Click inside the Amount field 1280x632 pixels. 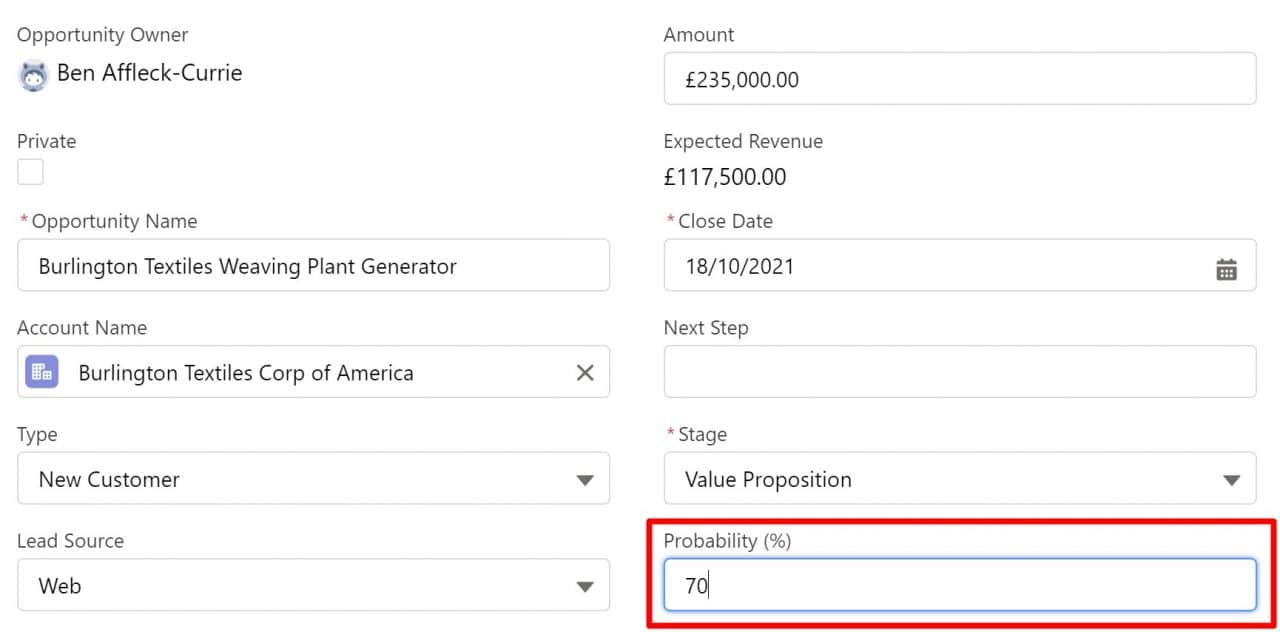(959, 79)
